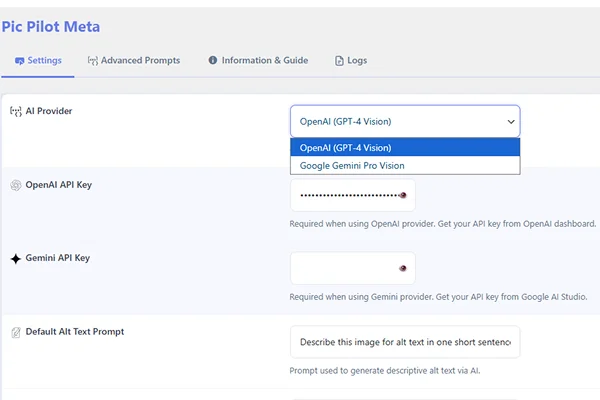Reveal the OpenAI API key with toggle
This screenshot has height=400, width=600.
403,195
